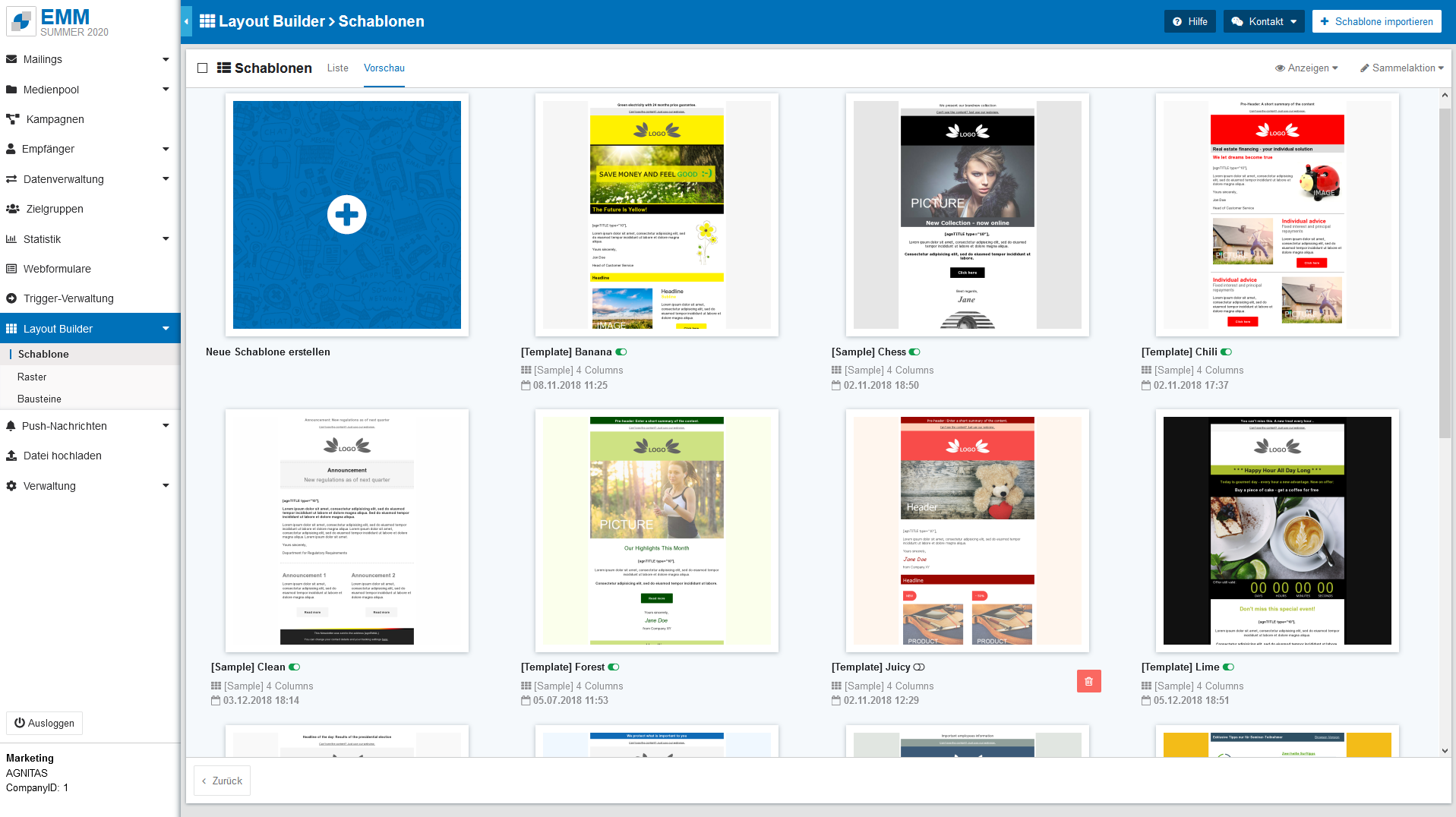Image resolution: width=1456 pixels, height=817 pixels.
Task: Click the delete trash icon on Juicy template
Action: (1088, 682)
